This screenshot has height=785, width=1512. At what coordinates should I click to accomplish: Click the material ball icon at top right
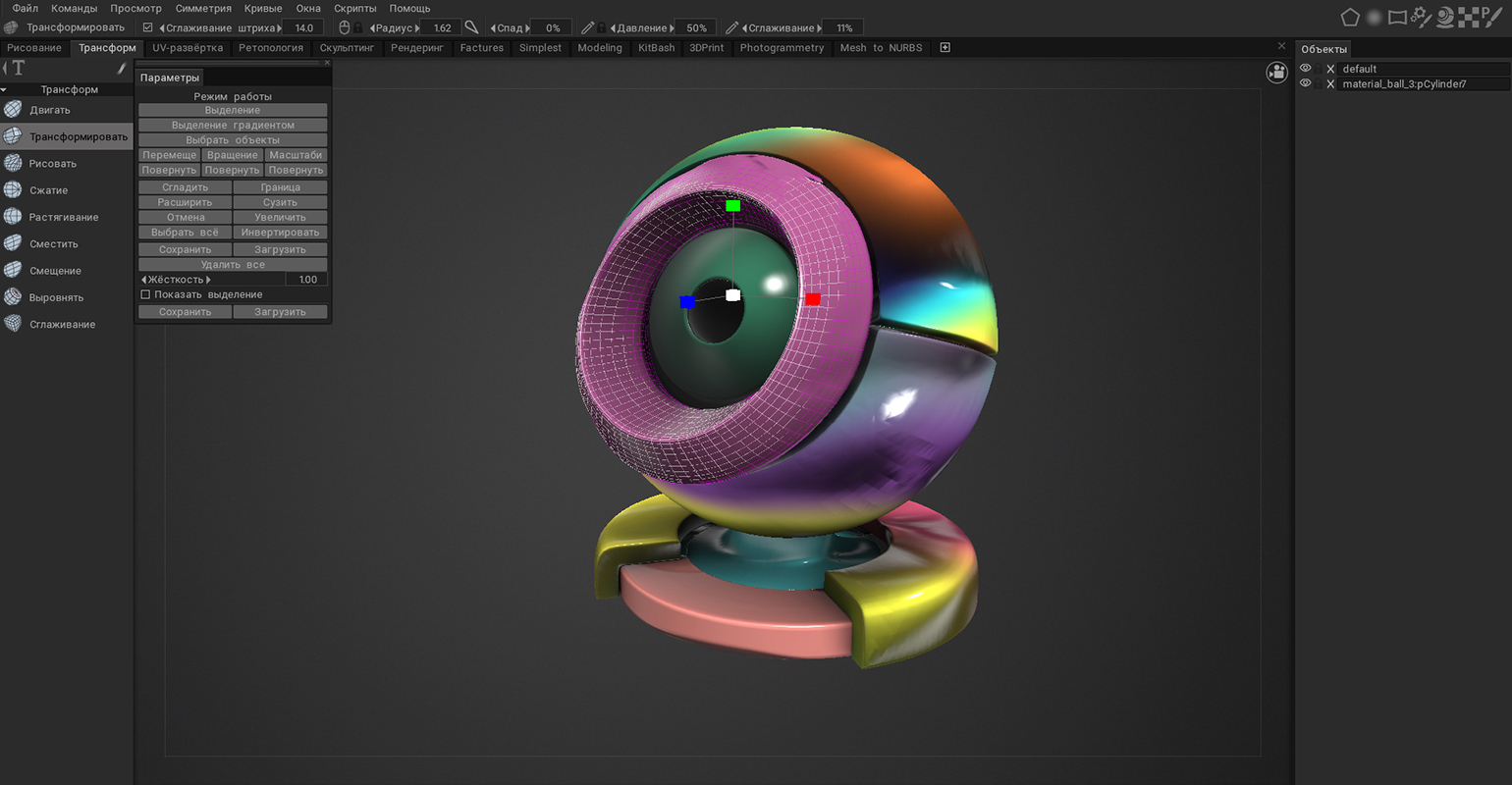(1444, 17)
